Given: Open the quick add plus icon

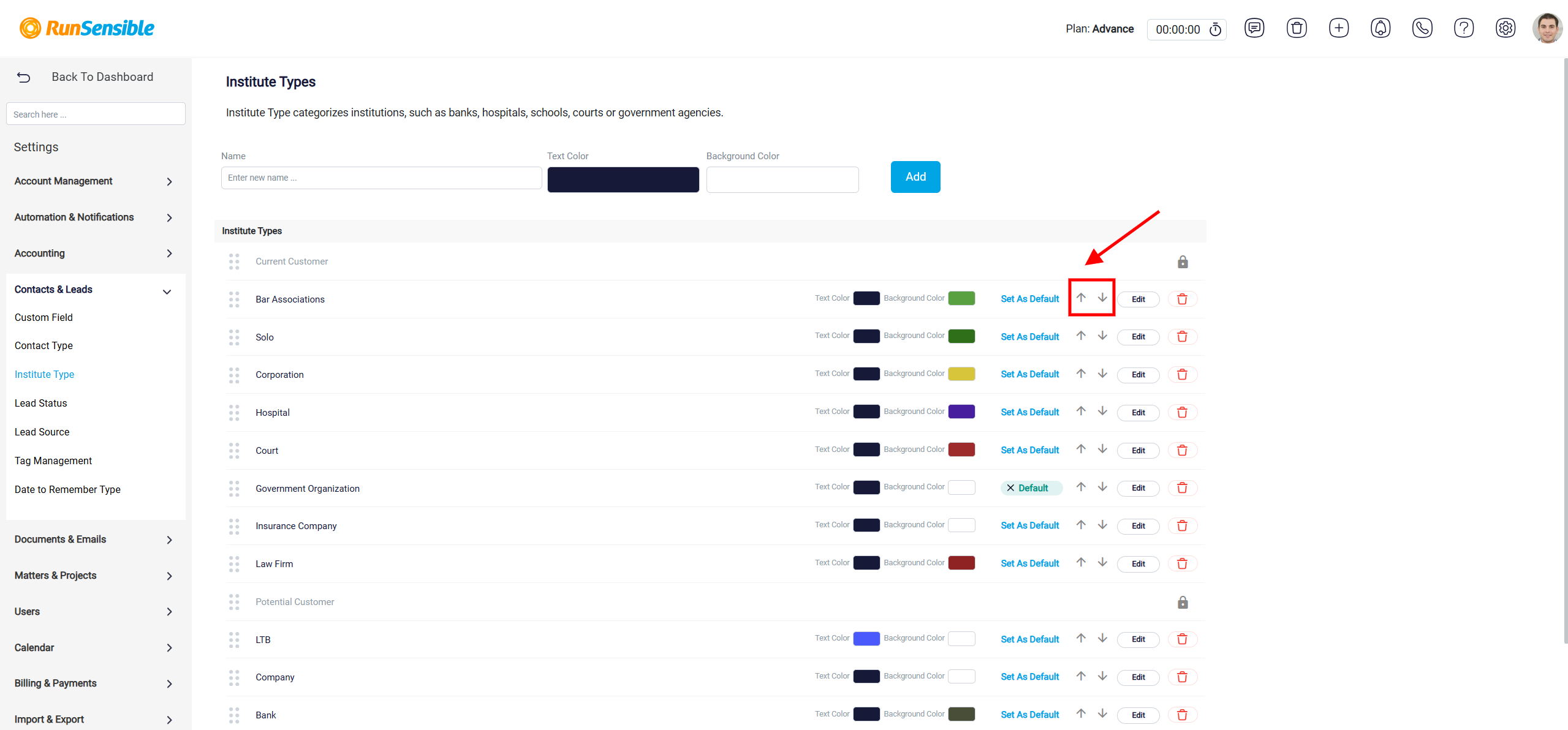Looking at the screenshot, I should click(1338, 28).
